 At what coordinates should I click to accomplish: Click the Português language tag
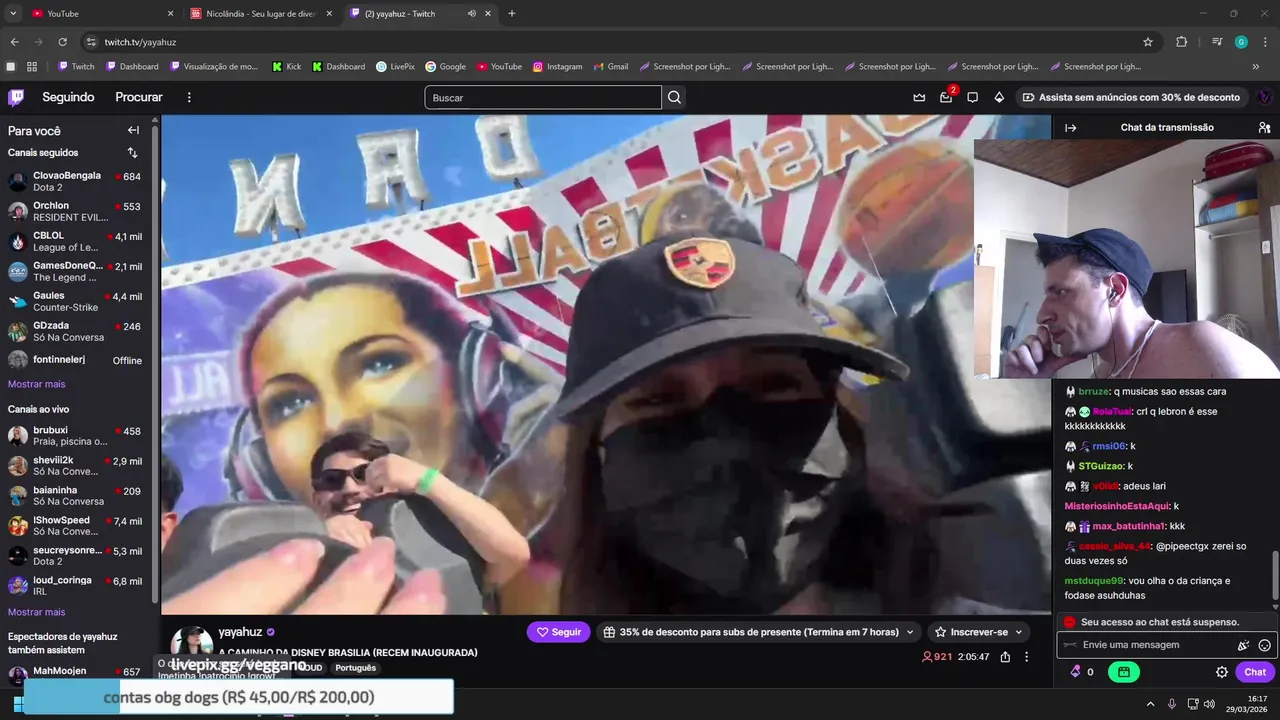355,668
